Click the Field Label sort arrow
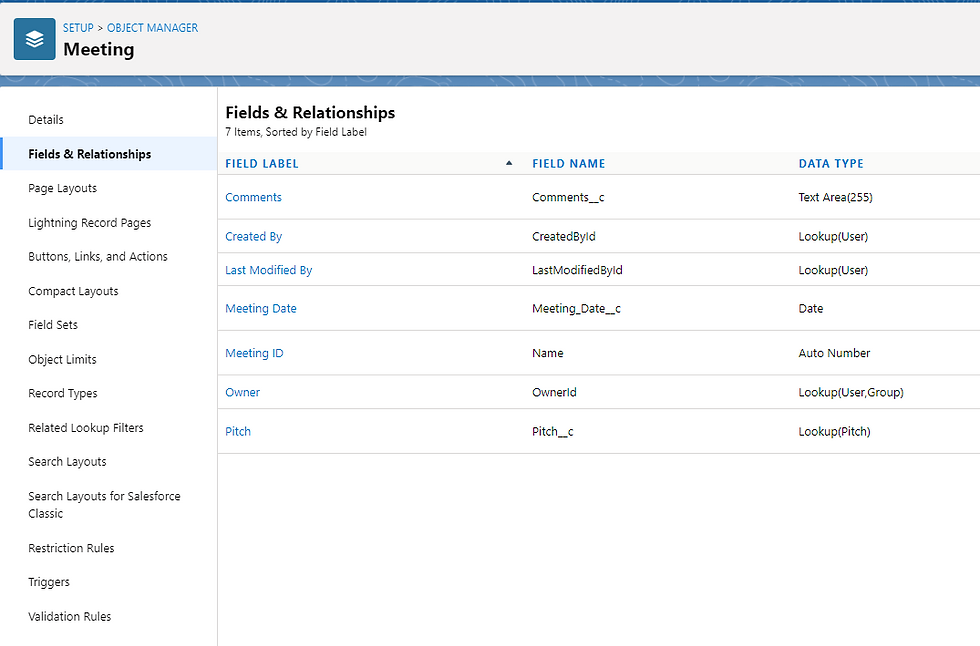 [x=509, y=163]
